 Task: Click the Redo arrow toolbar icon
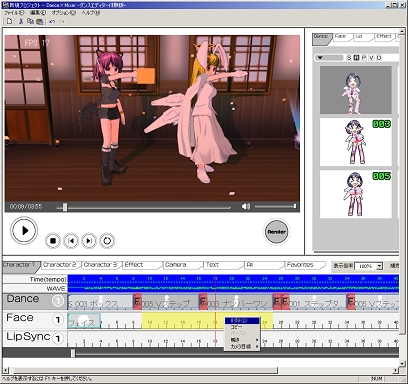click(61, 21)
